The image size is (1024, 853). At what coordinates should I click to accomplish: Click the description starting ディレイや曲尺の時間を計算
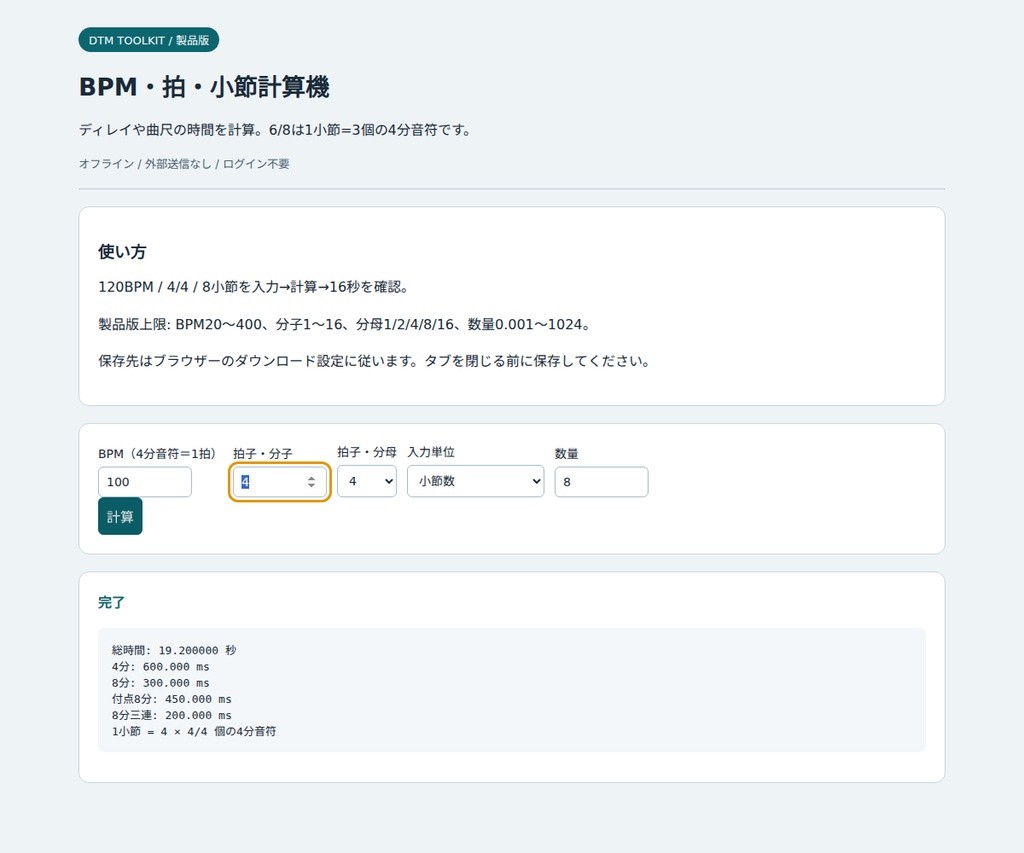click(x=276, y=130)
